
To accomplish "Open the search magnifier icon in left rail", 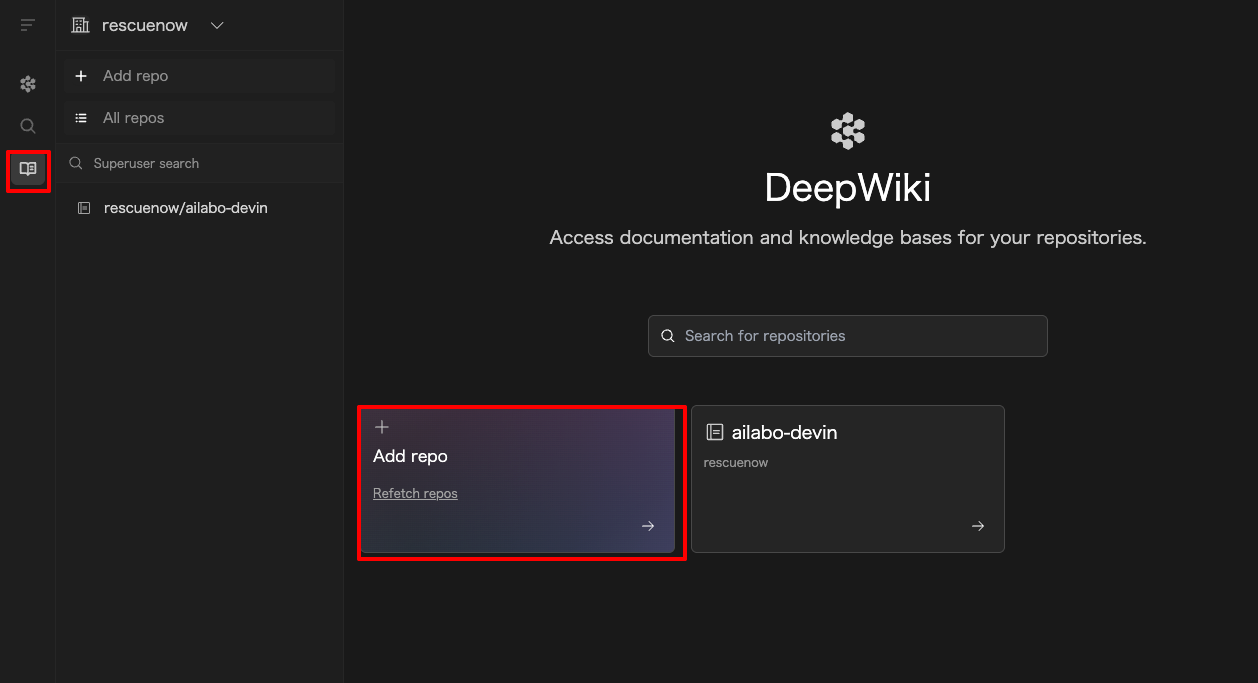I will (x=28, y=126).
